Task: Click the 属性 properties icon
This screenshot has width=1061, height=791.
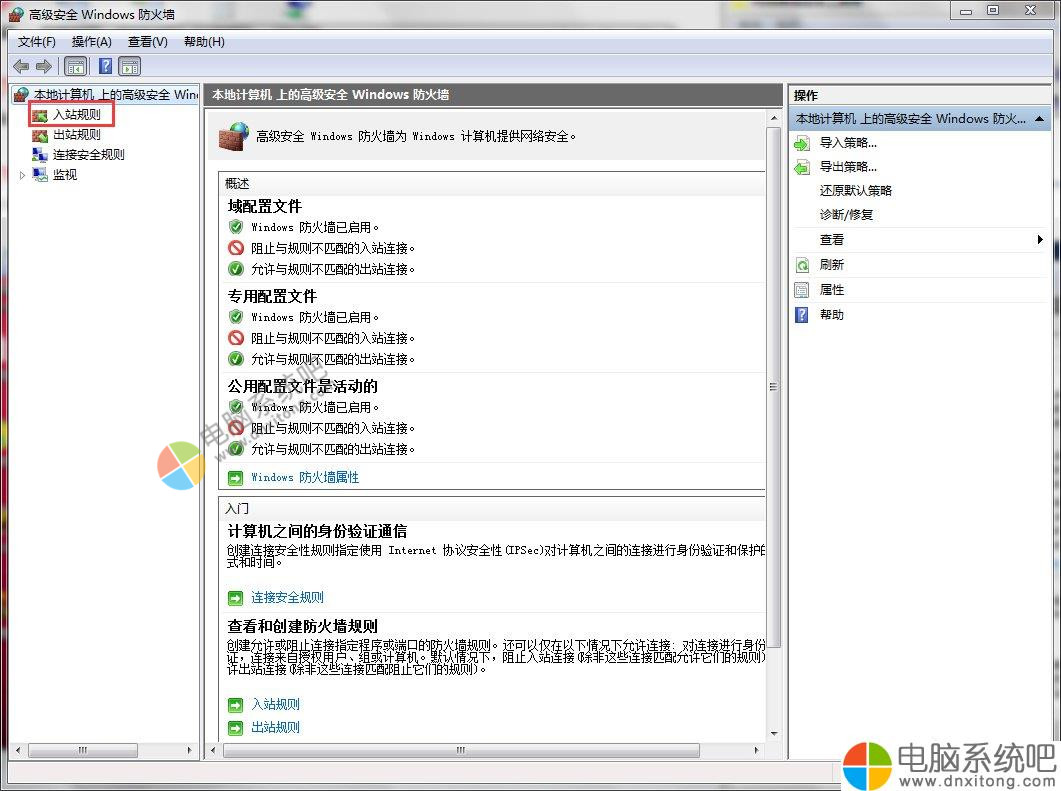Action: coord(802,290)
